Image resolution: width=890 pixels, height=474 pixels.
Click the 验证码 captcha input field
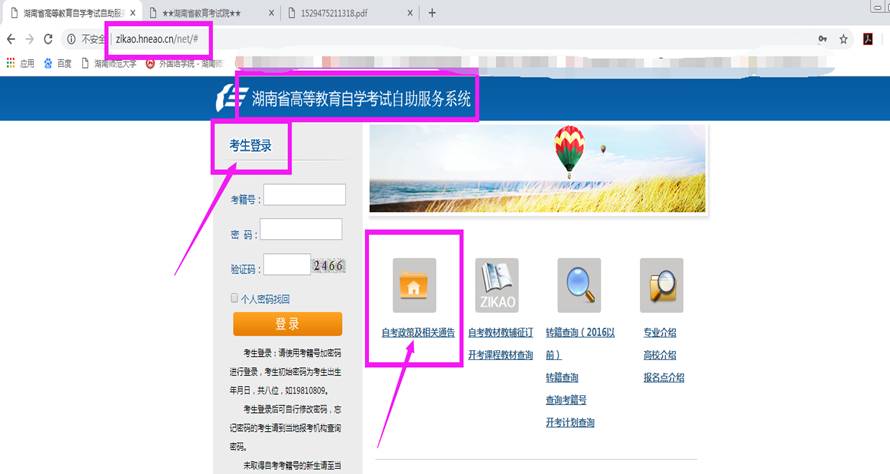[287, 264]
